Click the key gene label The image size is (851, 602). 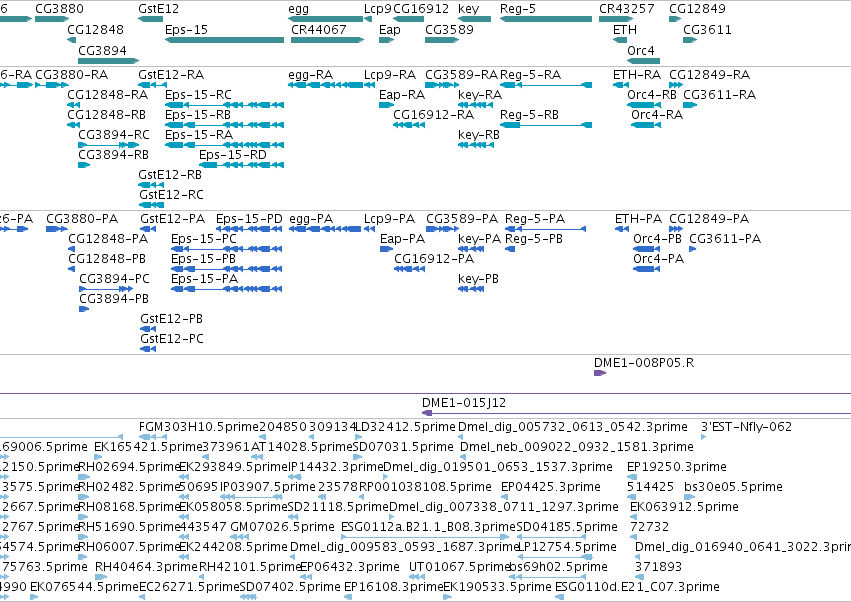pos(468,9)
